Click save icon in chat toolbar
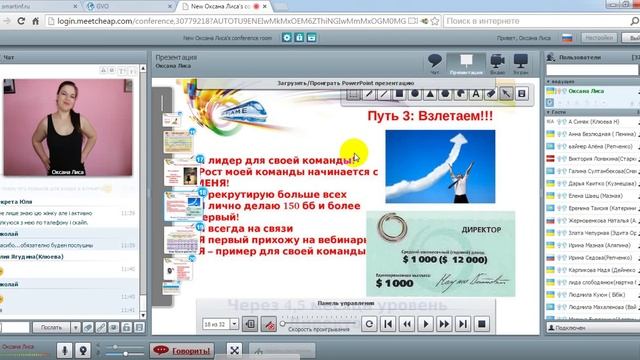Viewport: 640px width, 360px height. pos(139,327)
